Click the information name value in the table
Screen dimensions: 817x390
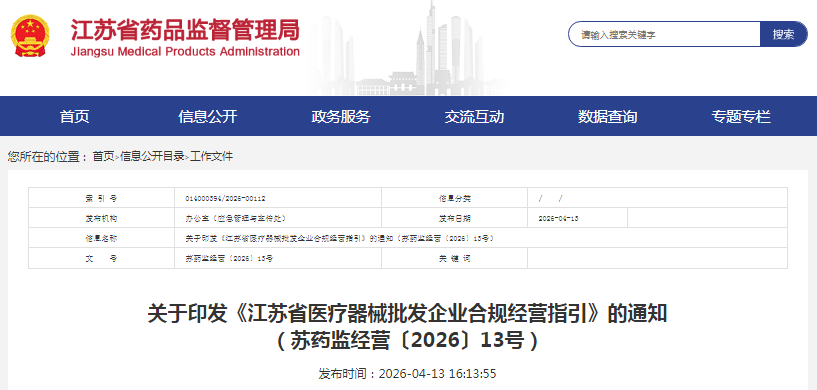(x=340, y=238)
